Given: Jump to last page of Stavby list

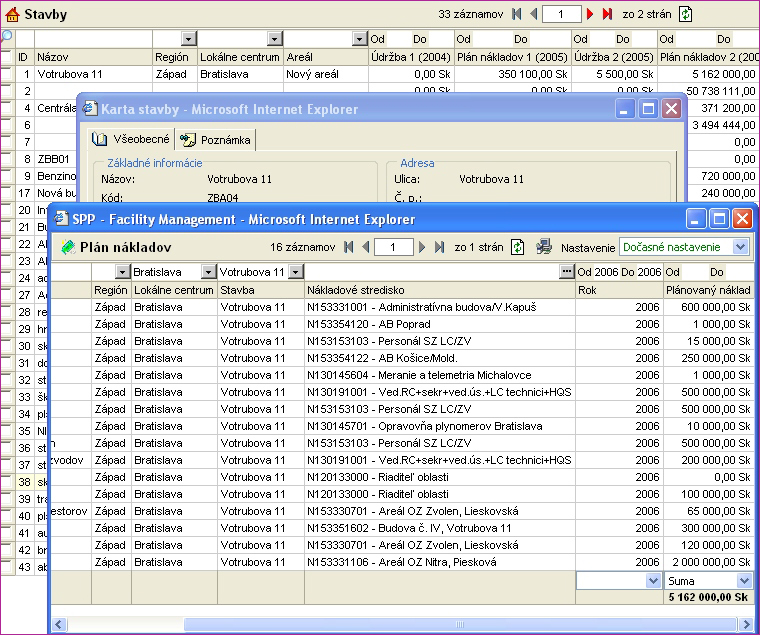Looking at the screenshot, I should tap(607, 14).
